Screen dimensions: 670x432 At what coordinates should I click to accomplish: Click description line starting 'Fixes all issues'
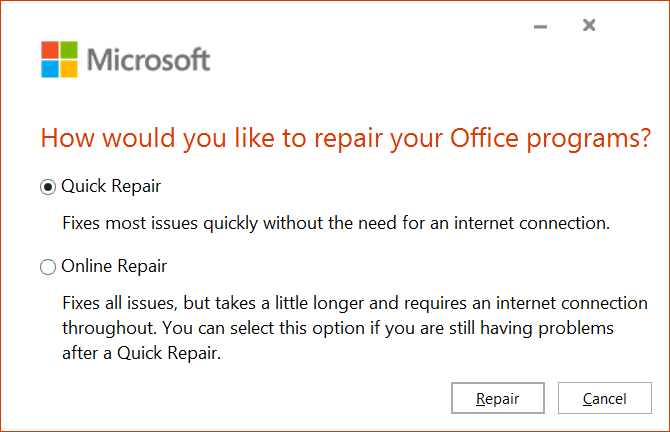[355, 303]
